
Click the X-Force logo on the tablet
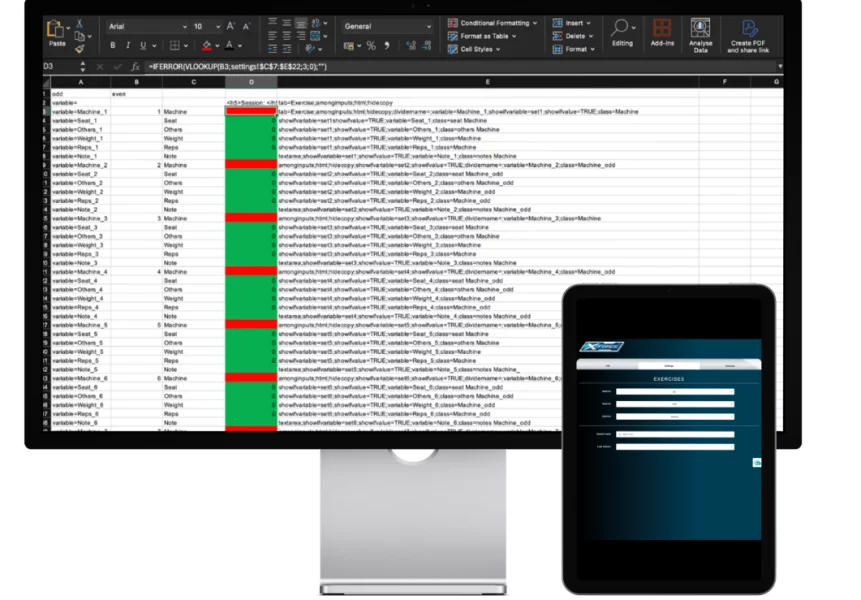point(602,346)
